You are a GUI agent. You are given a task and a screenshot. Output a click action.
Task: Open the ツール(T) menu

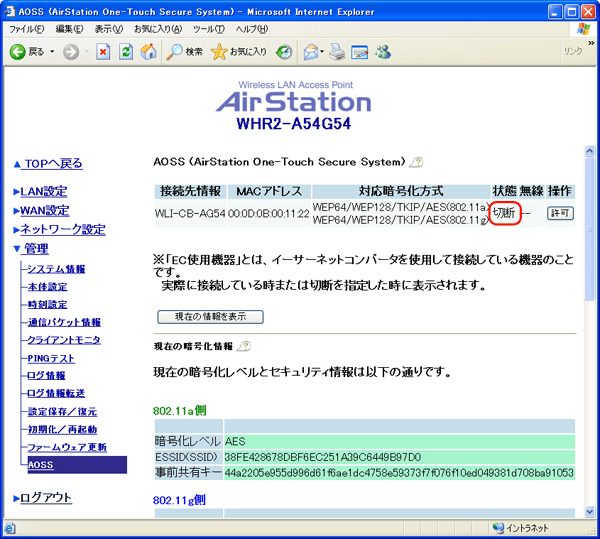tap(209, 29)
